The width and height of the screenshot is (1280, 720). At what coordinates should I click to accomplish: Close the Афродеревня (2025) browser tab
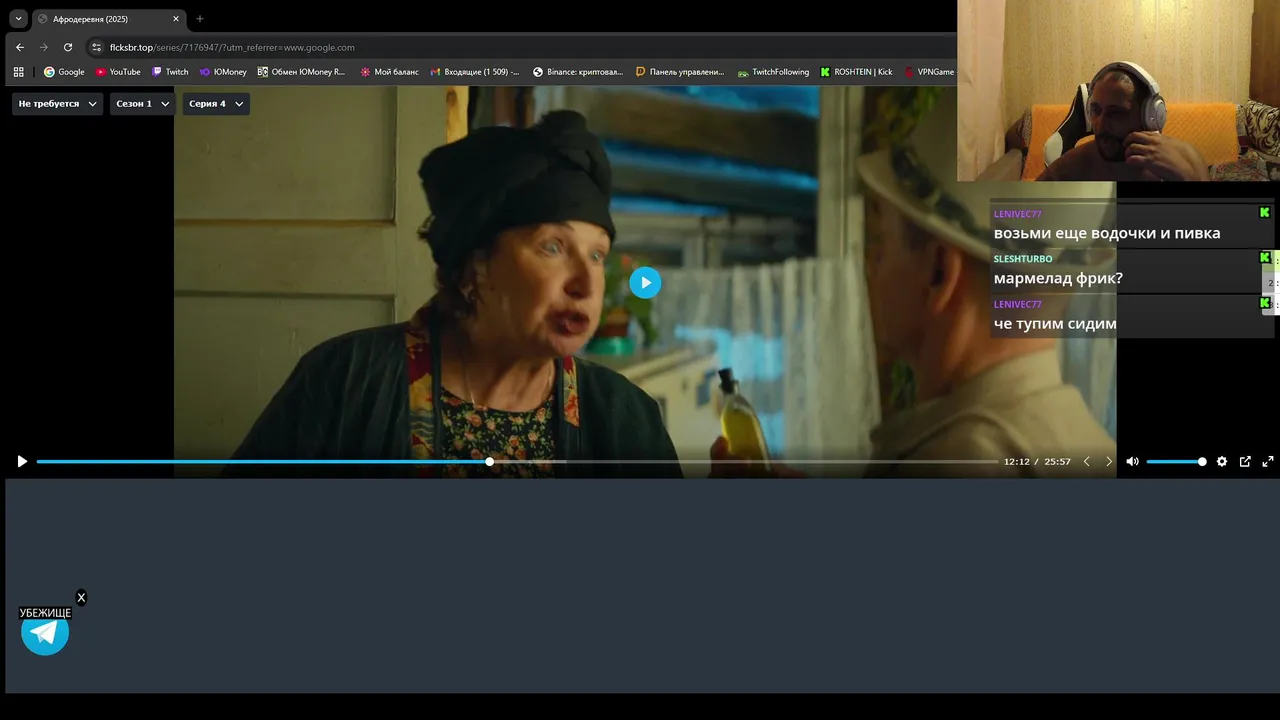(176, 19)
